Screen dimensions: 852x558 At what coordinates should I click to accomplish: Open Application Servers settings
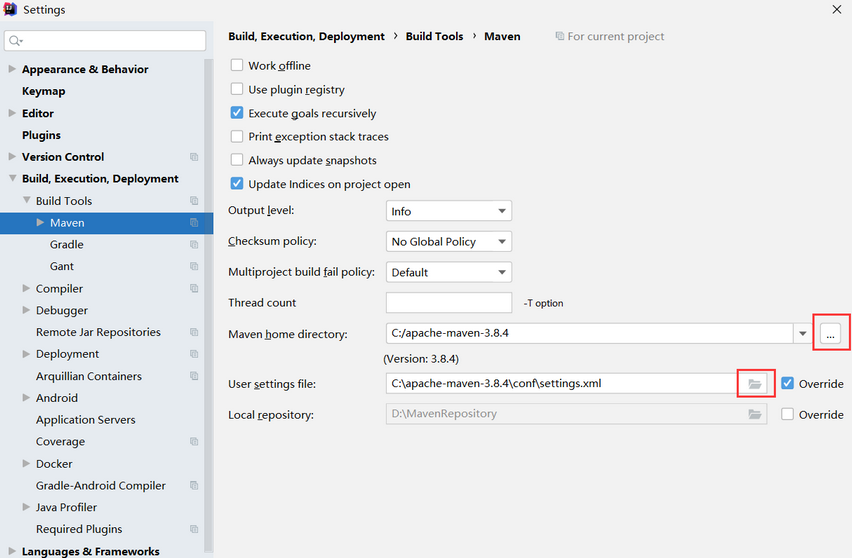[x=86, y=420]
